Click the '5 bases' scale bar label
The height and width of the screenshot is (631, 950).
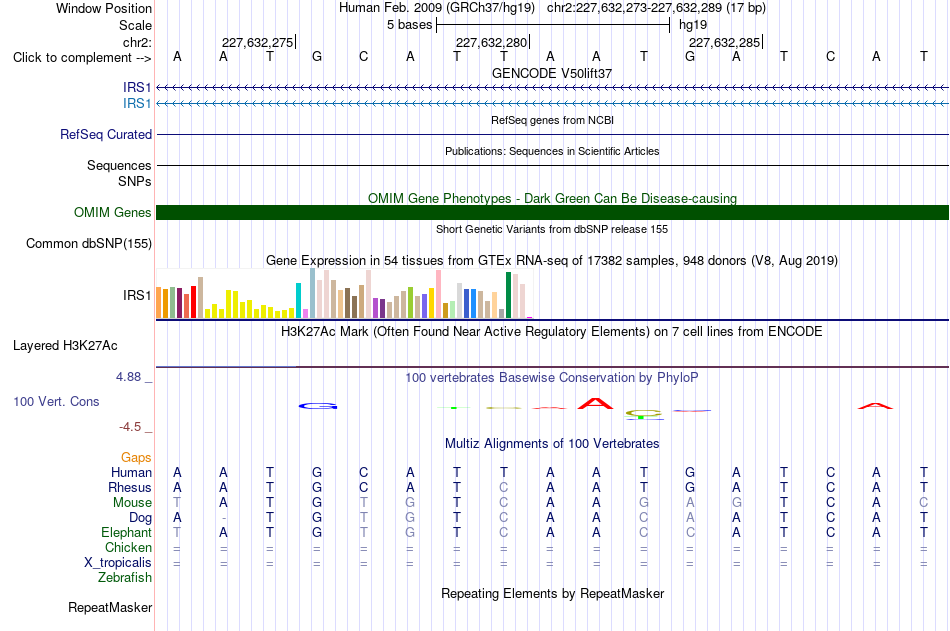(x=410, y=25)
